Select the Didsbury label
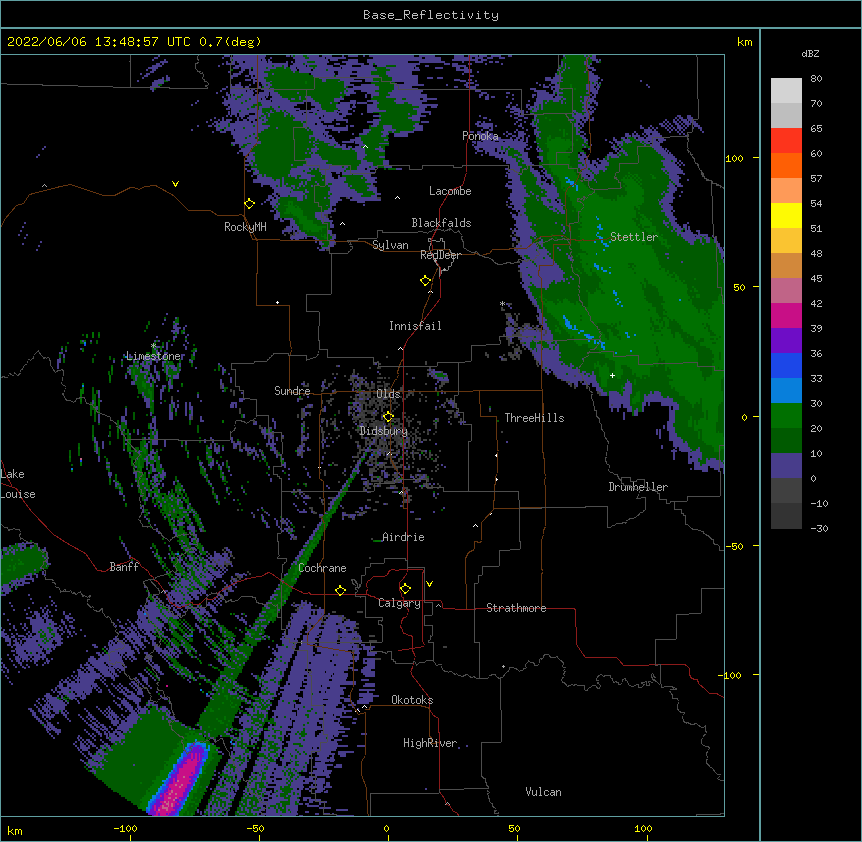Screen dimensions: 862x842 [x=384, y=431]
